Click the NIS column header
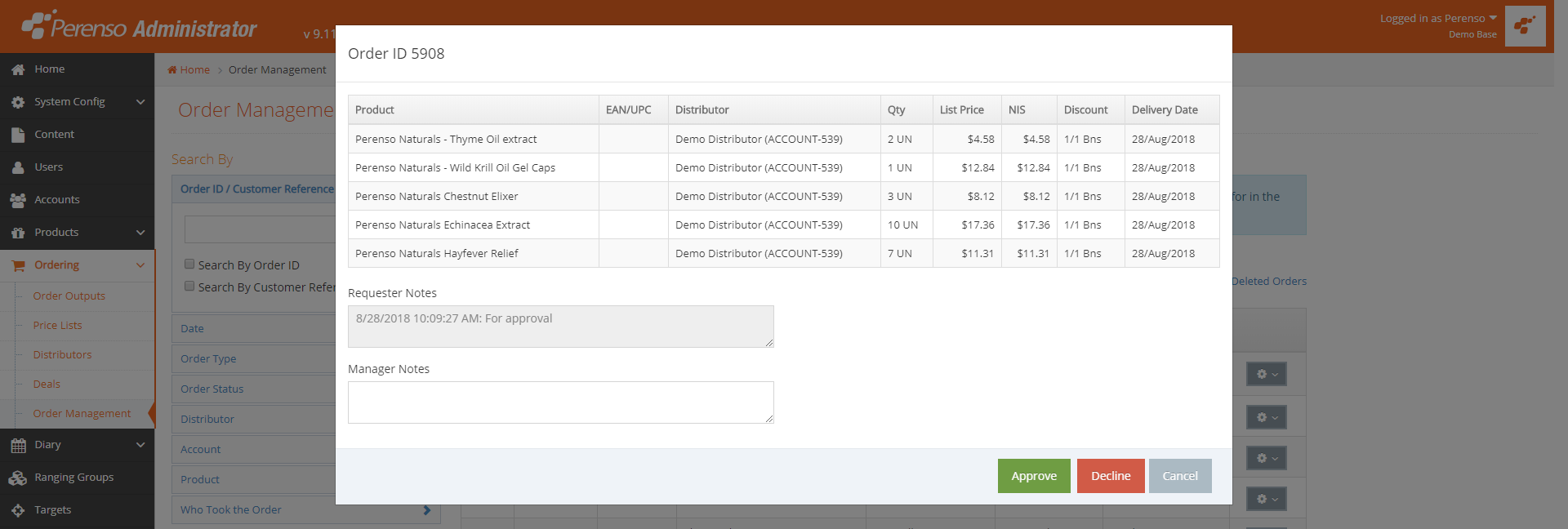This screenshot has height=529, width=1568. [1029, 110]
